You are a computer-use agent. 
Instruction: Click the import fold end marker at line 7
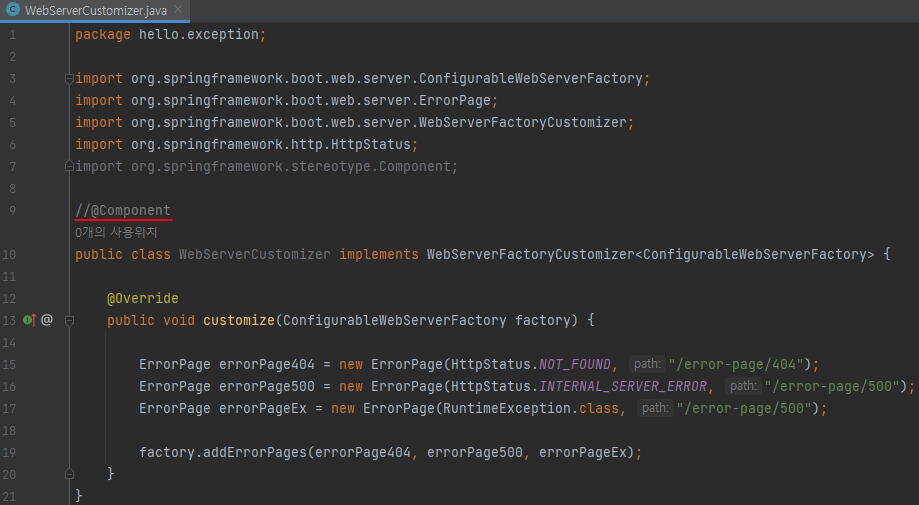[69, 166]
